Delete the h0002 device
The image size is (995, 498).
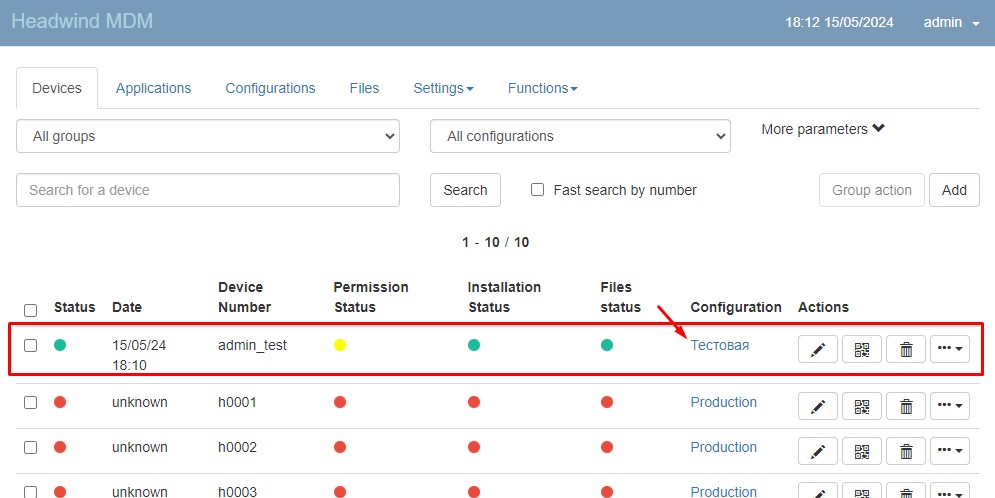click(906, 451)
